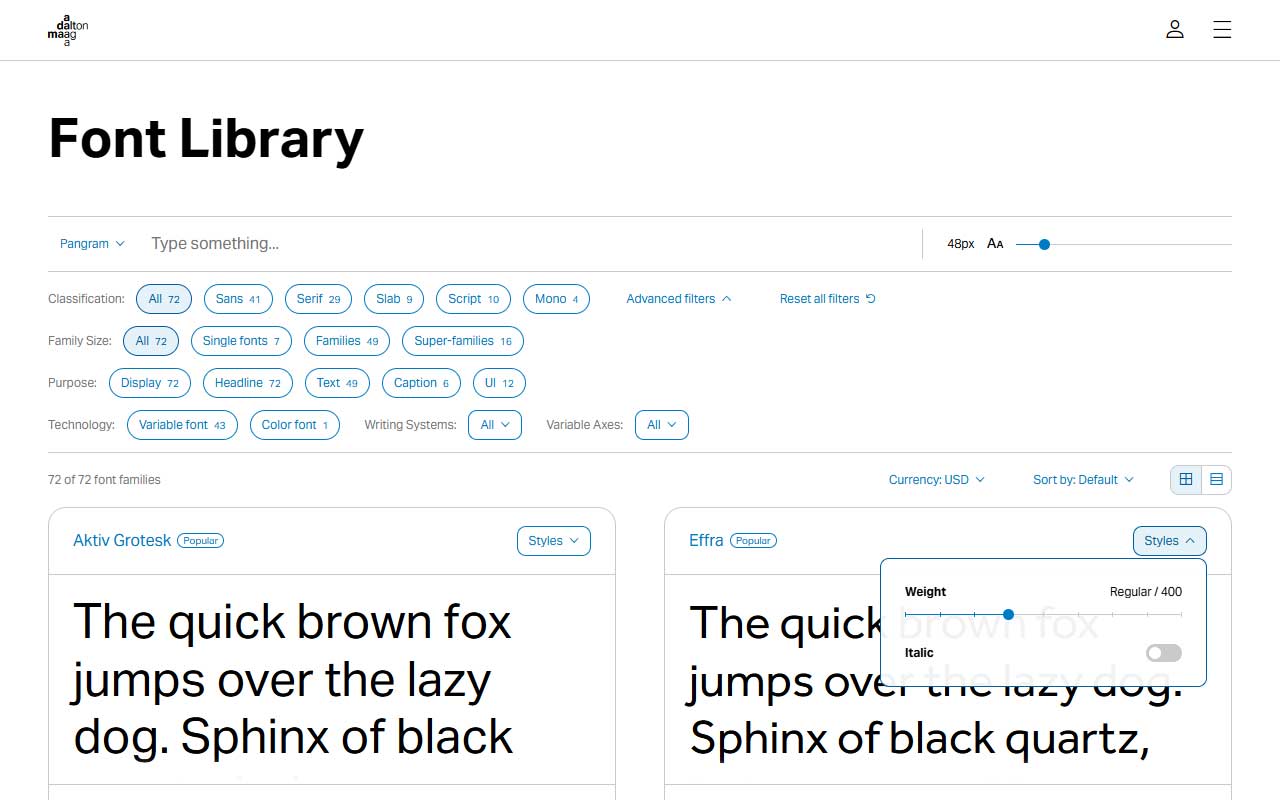Switch to list view layout
Image resolution: width=1280 pixels, height=800 pixels.
tap(1216, 479)
